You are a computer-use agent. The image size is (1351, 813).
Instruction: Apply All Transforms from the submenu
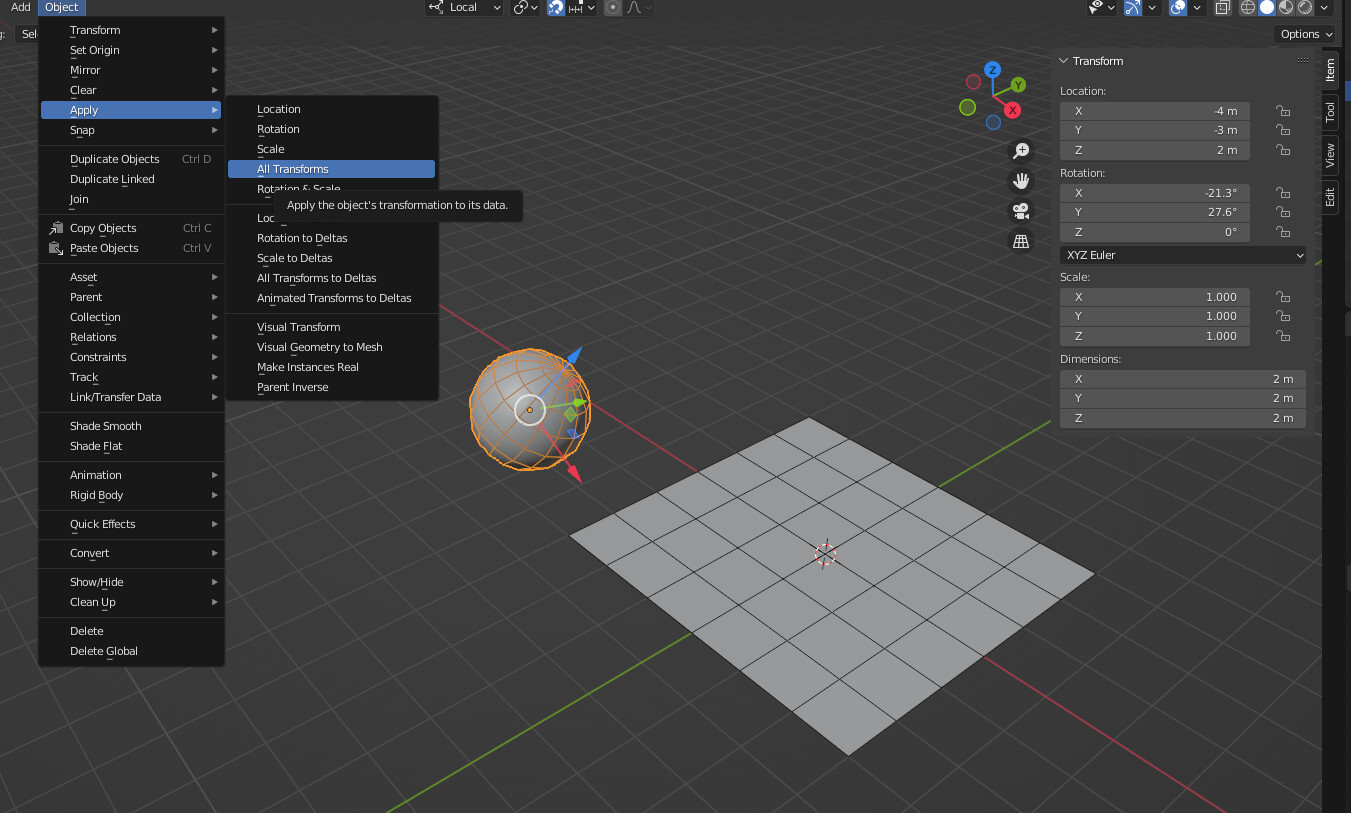tap(331, 169)
